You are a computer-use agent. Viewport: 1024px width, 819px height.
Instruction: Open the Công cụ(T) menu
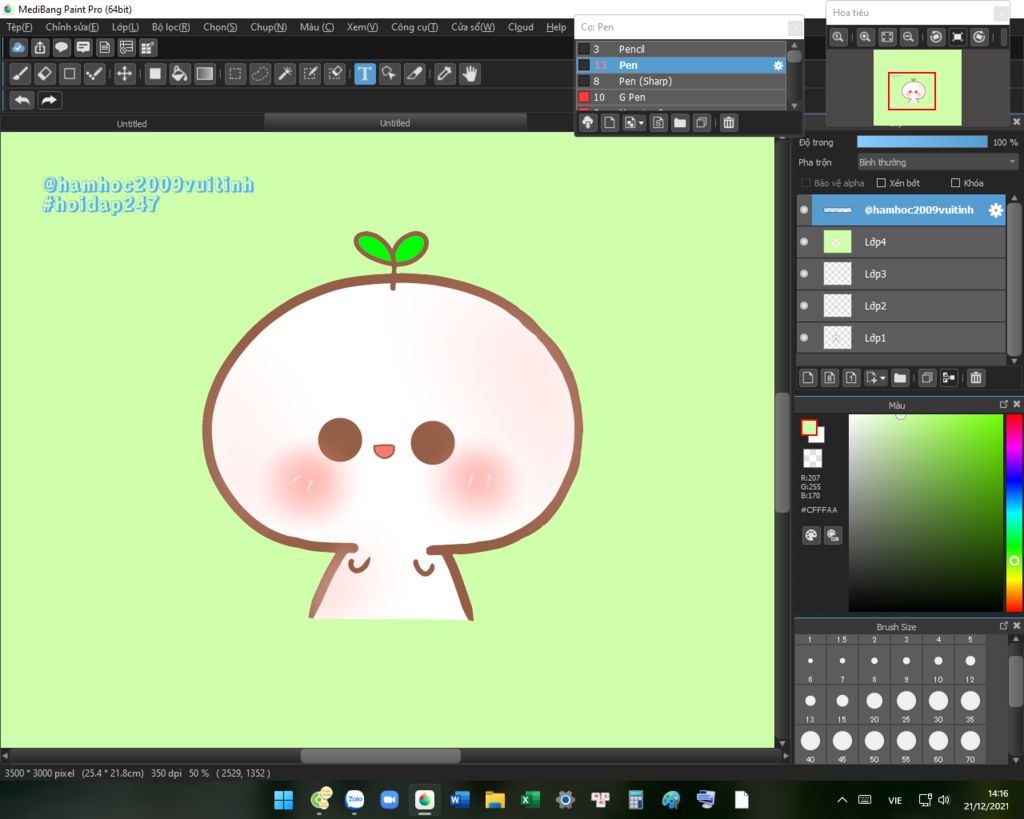point(414,27)
